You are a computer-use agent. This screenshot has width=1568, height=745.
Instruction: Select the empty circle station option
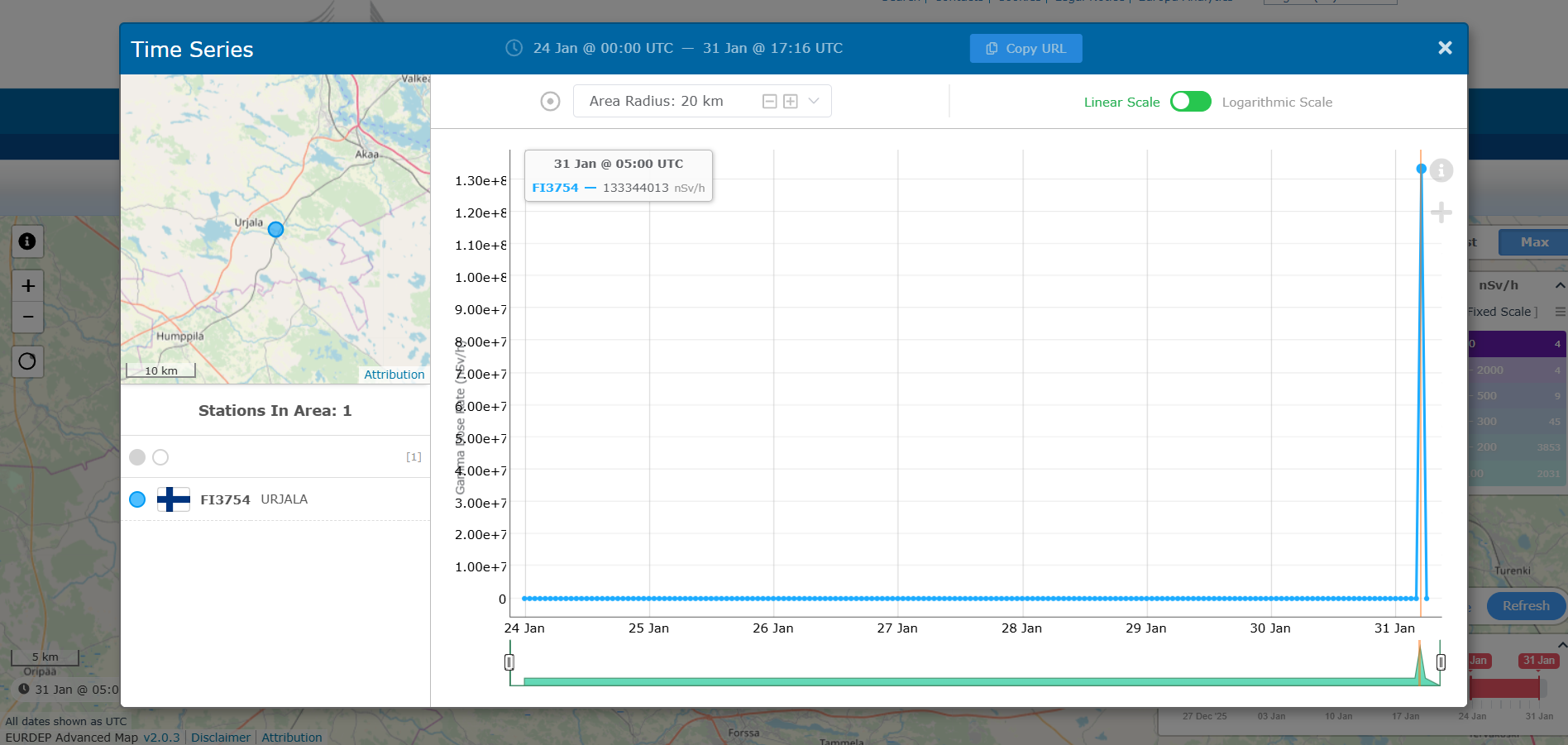pos(160,457)
